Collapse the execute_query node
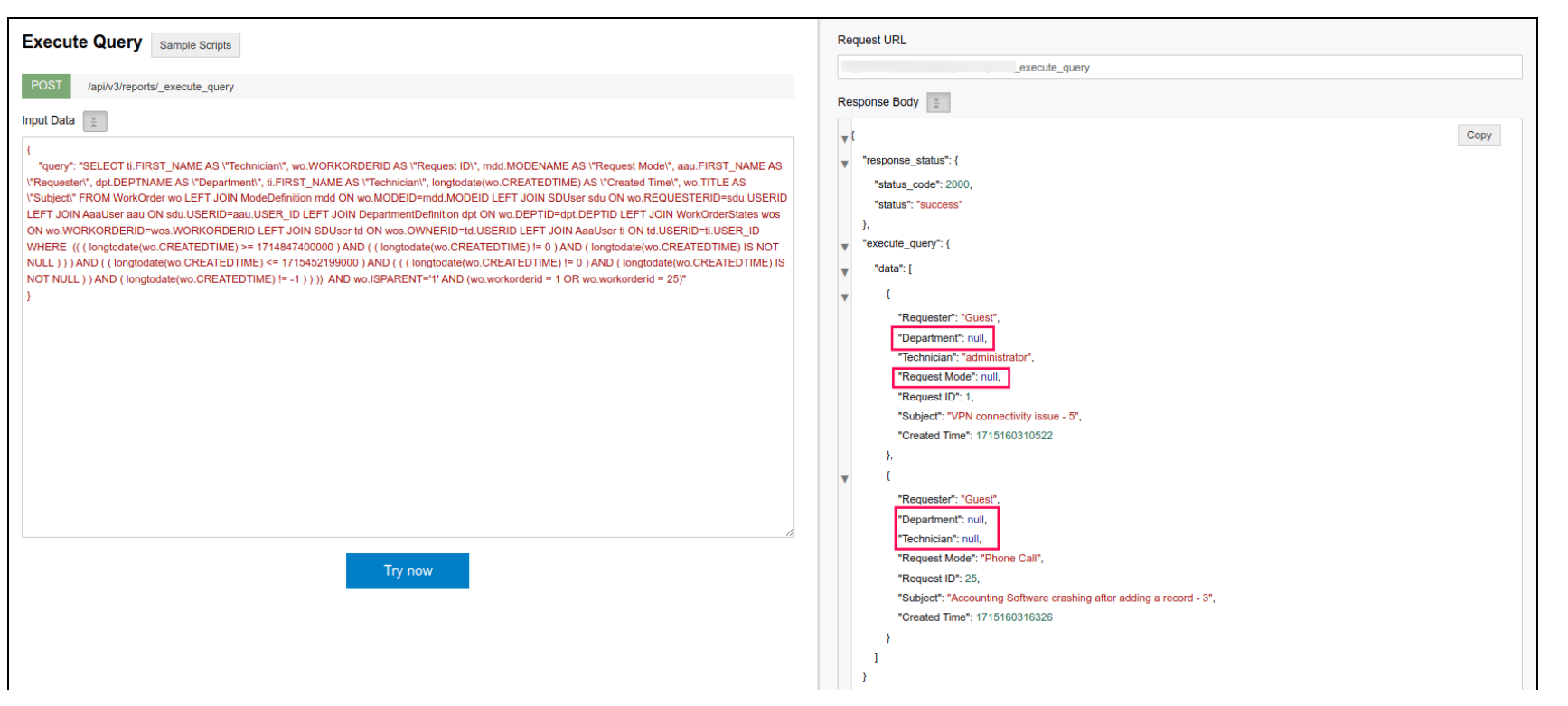 (845, 247)
